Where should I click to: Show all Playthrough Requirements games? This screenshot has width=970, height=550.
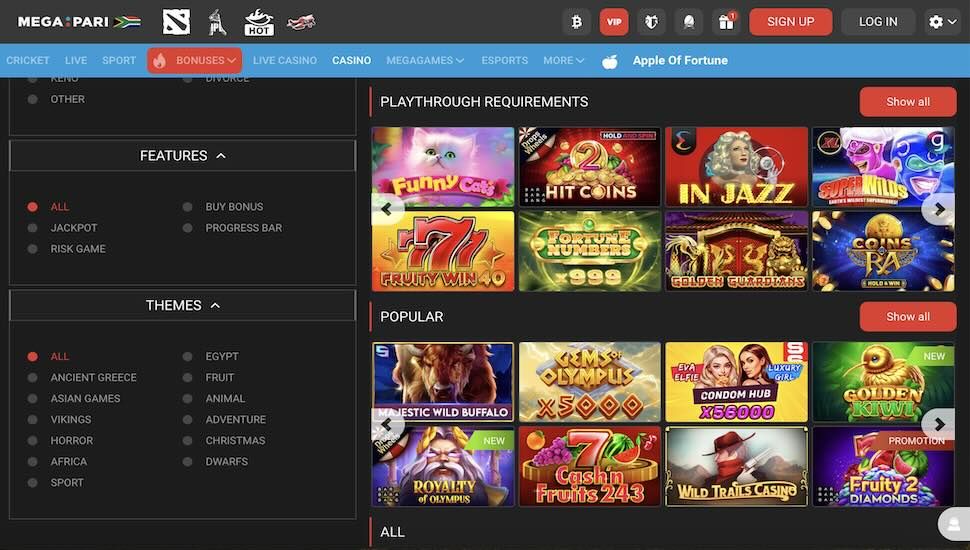coord(908,101)
